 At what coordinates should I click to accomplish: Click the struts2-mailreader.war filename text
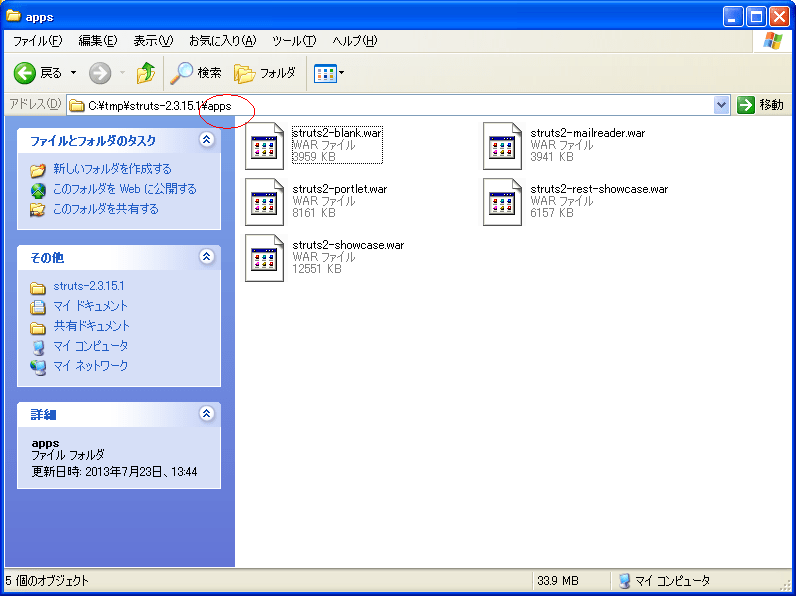588,133
